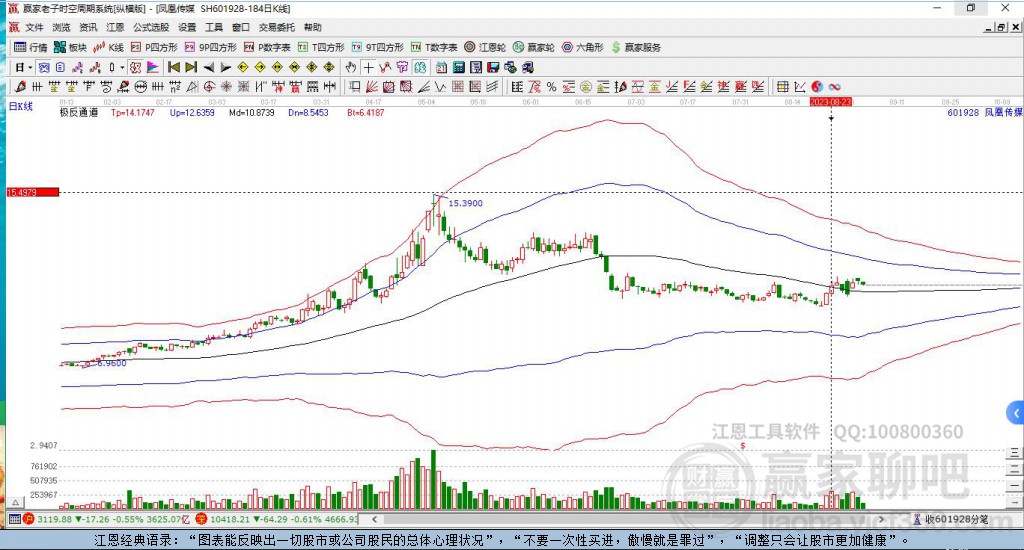The height and width of the screenshot is (550, 1024).
Task: Switch to the K线 candlestick chart
Action: tap(109, 47)
